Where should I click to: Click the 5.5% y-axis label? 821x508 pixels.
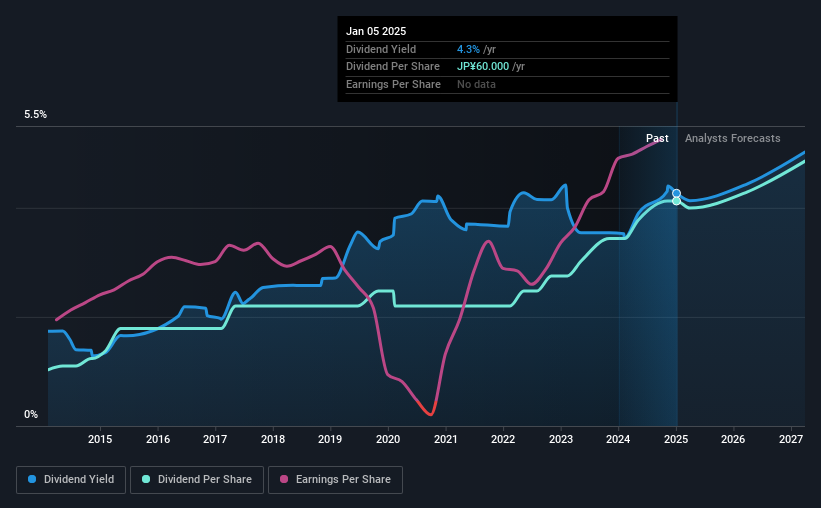click(36, 115)
